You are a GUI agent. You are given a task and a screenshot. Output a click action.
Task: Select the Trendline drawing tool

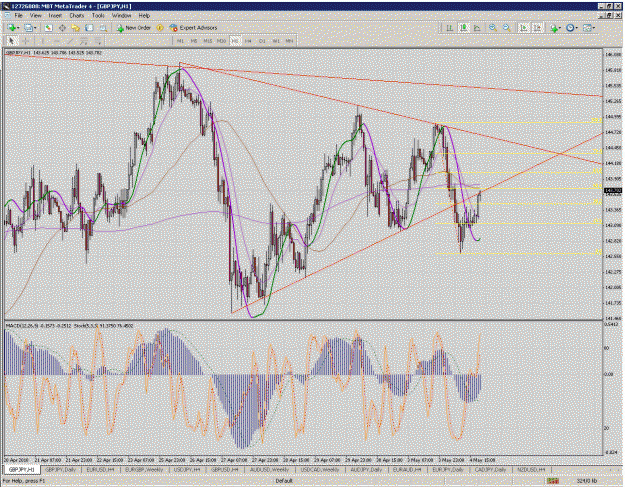pos(70,41)
